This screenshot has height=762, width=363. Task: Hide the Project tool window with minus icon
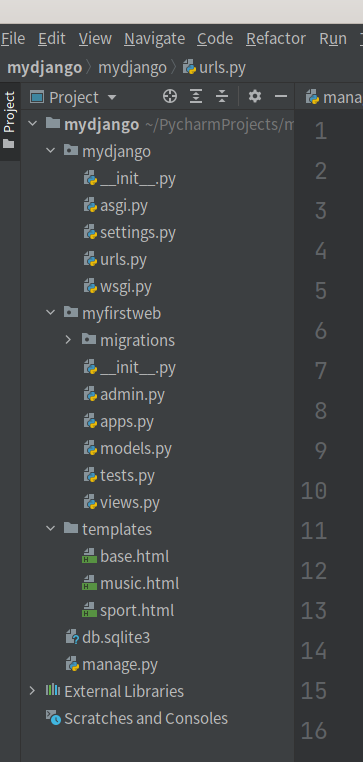point(281,96)
